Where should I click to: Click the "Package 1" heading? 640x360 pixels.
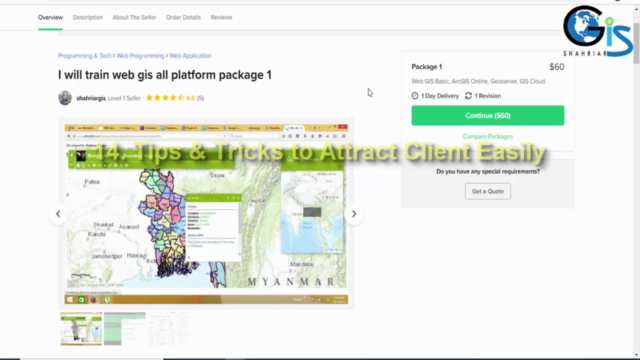coord(427,67)
